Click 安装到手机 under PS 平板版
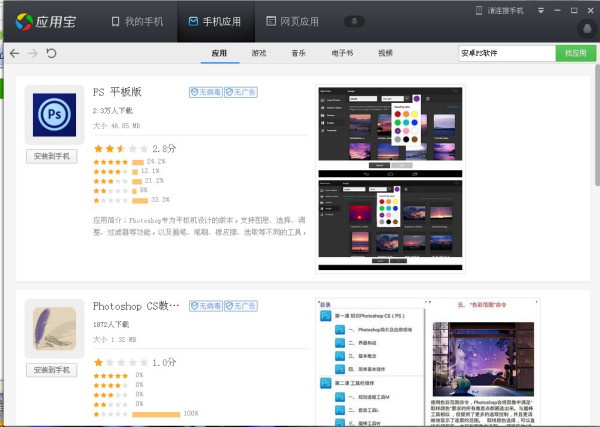The image size is (600, 427). point(52,156)
